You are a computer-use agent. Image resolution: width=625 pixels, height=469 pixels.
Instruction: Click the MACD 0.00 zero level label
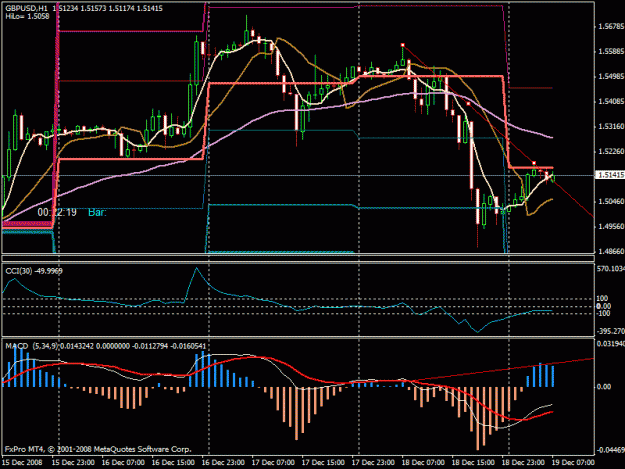coord(604,387)
